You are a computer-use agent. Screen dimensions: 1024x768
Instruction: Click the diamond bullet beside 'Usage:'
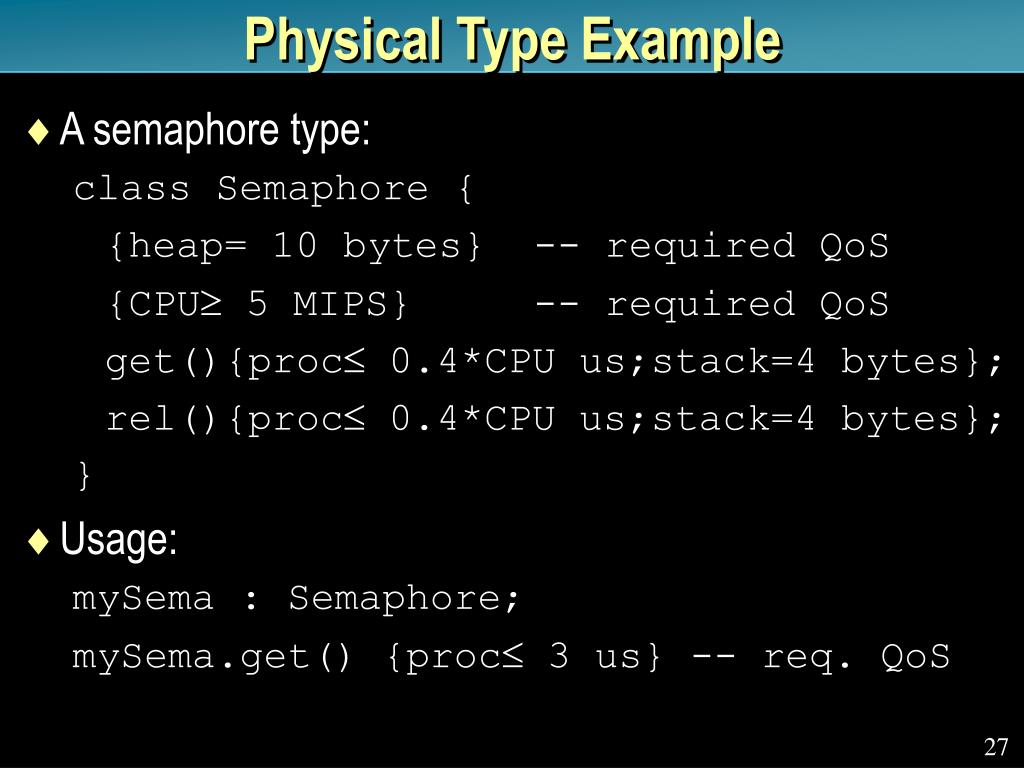click(x=39, y=541)
